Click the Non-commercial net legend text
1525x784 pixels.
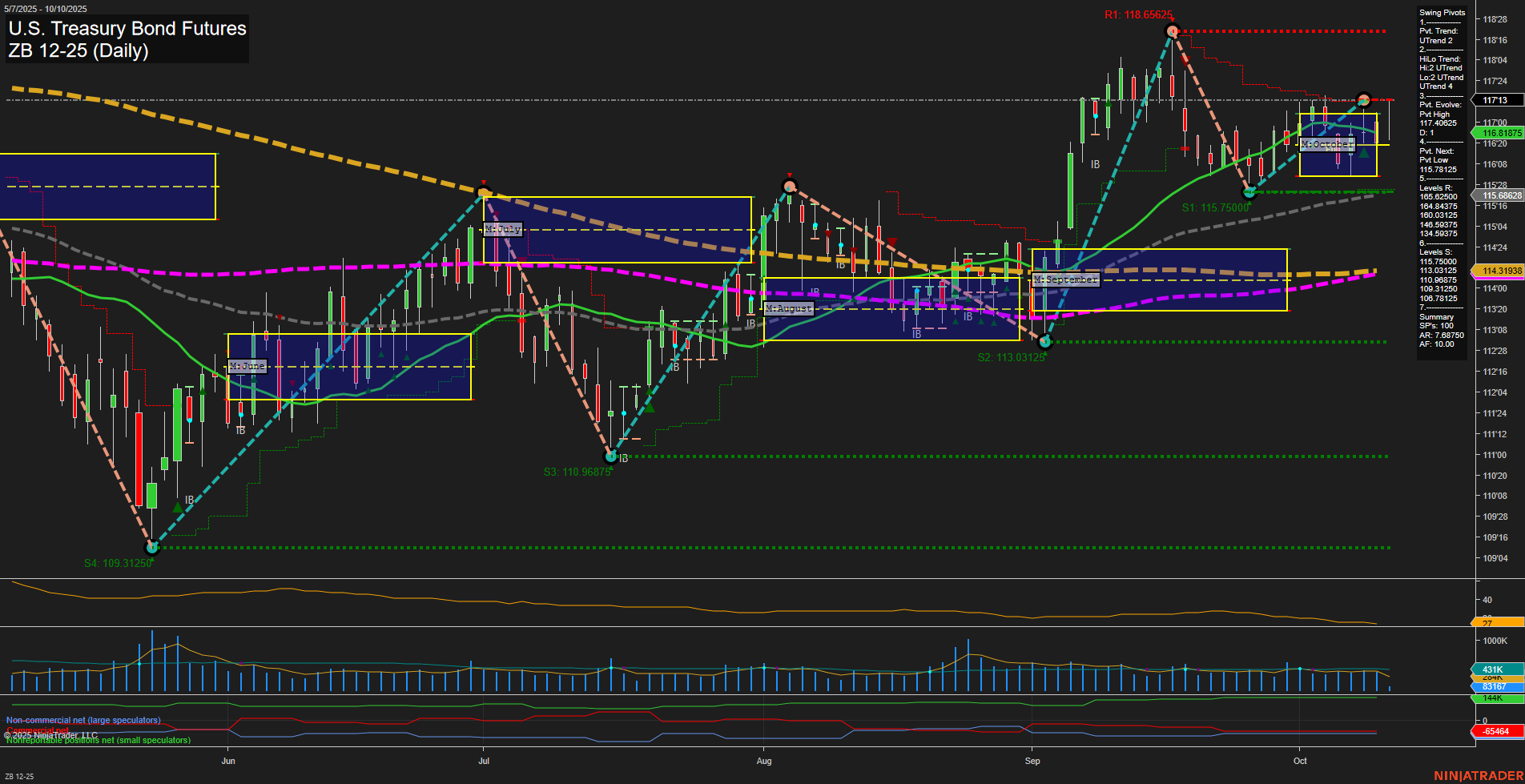[83, 720]
